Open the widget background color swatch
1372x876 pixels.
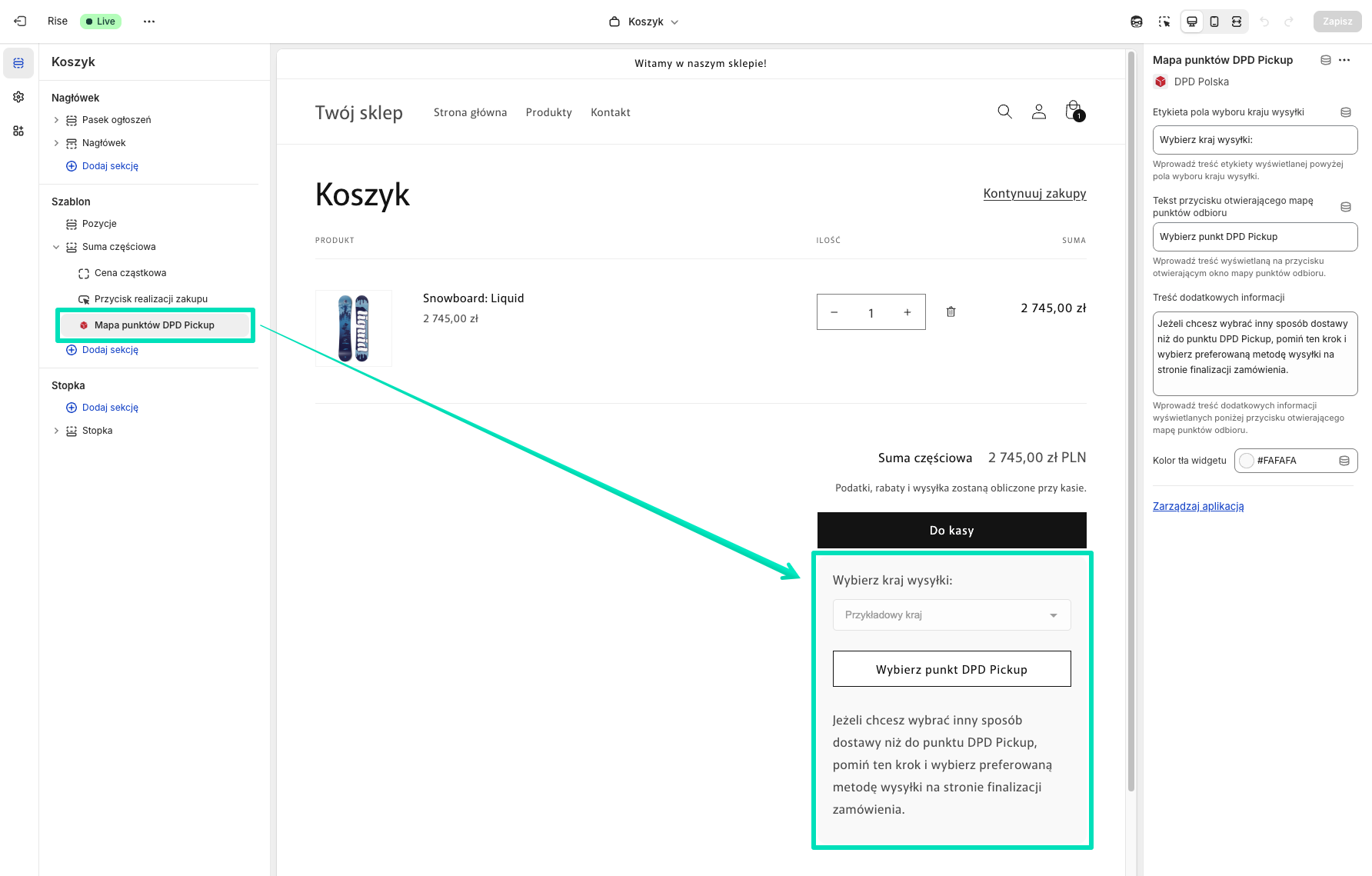click(x=1247, y=461)
